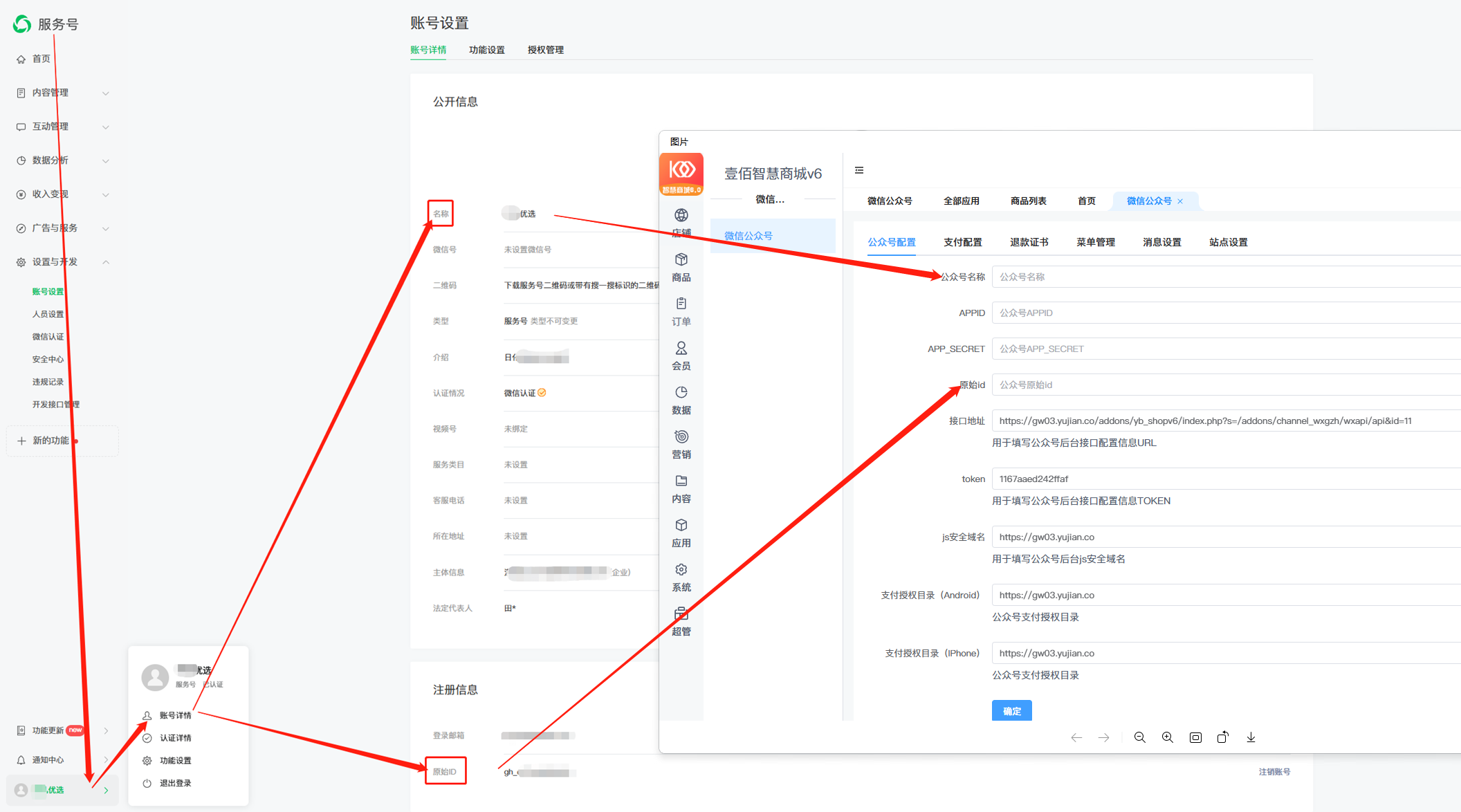The image size is (1461, 812).
Task: Open 开发接口管理 in the sidebar
Action: [x=56, y=405]
